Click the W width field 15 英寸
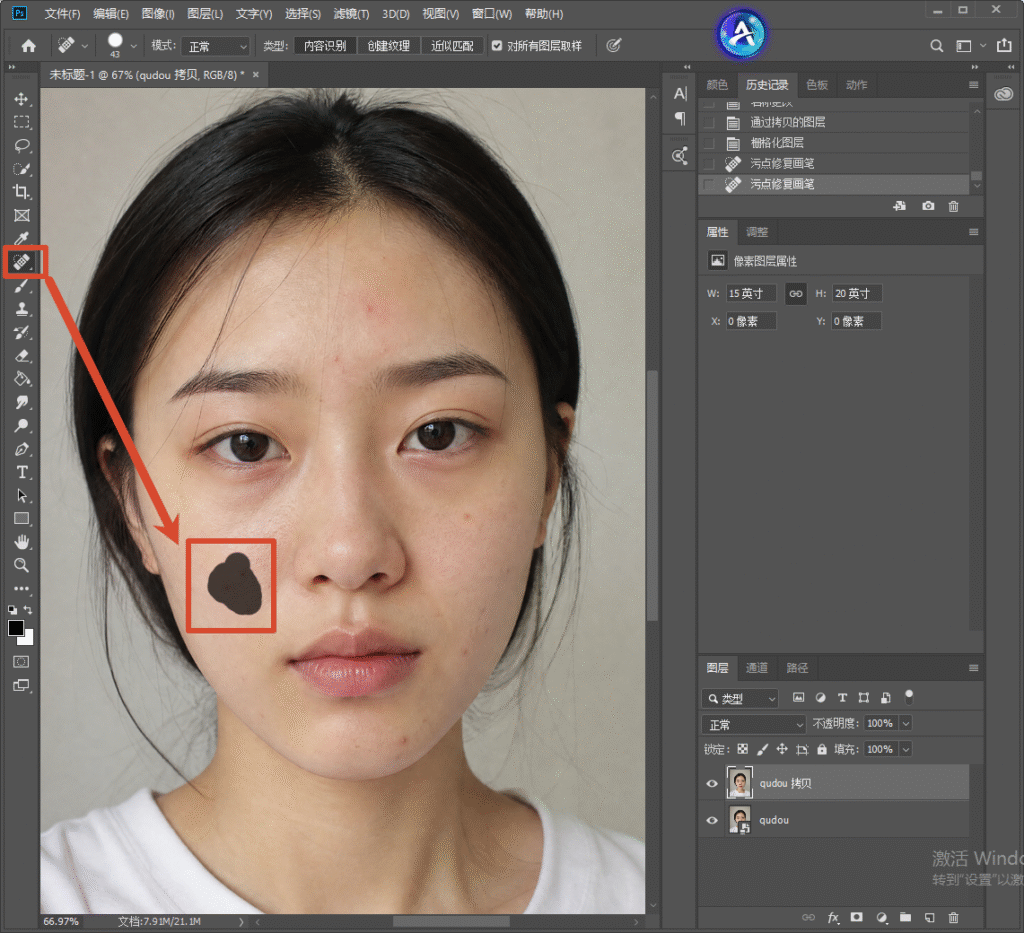The width and height of the screenshot is (1024, 933). pos(751,294)
